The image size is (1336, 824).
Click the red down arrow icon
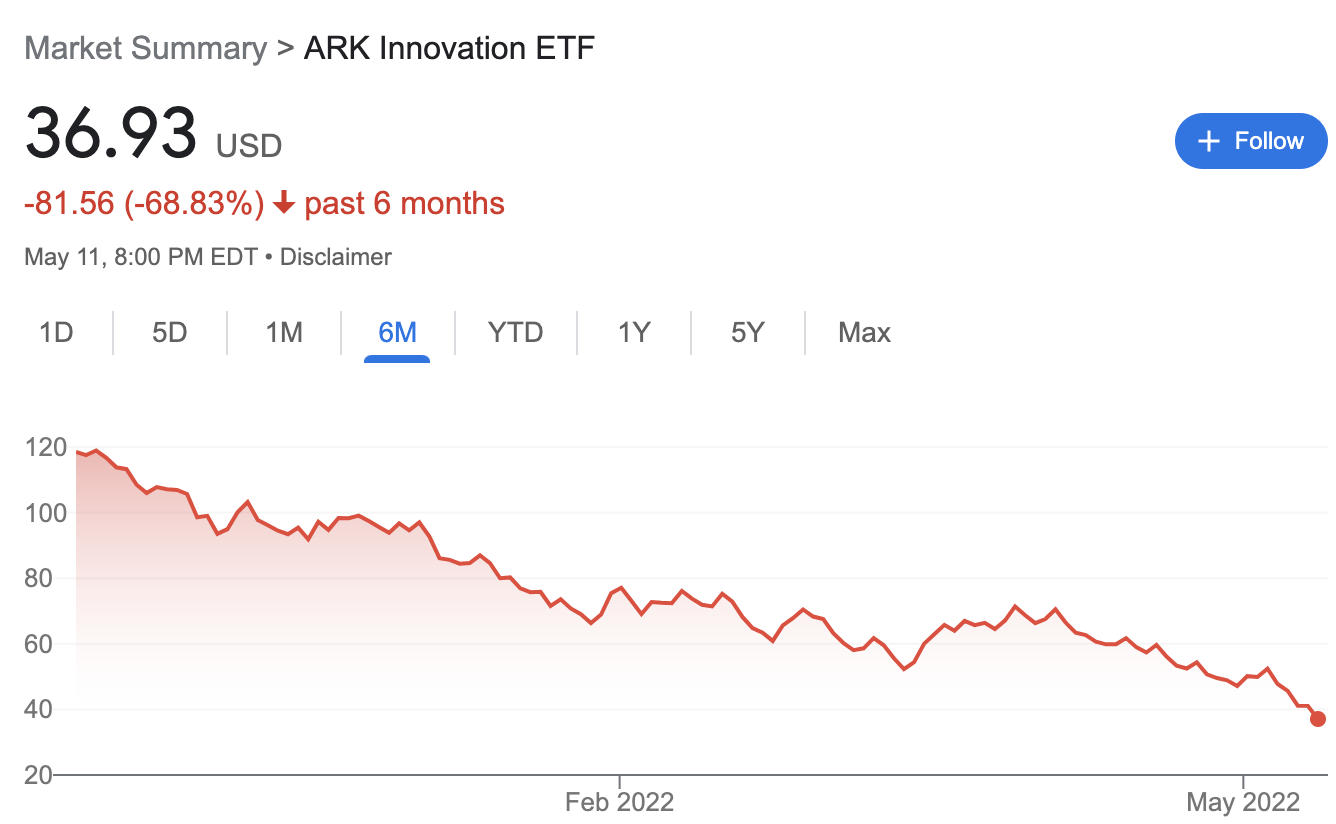[284, 204]
